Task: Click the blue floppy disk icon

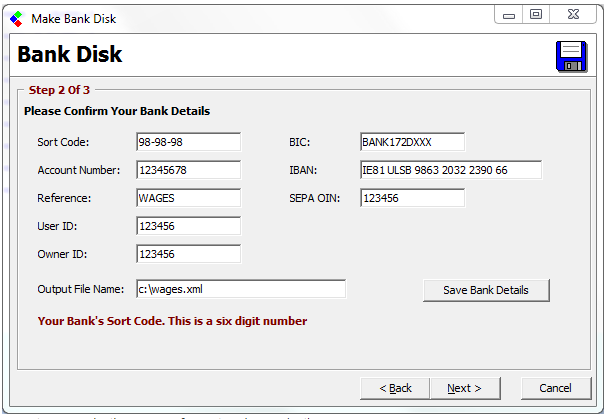Action: [x=571, y=56]
